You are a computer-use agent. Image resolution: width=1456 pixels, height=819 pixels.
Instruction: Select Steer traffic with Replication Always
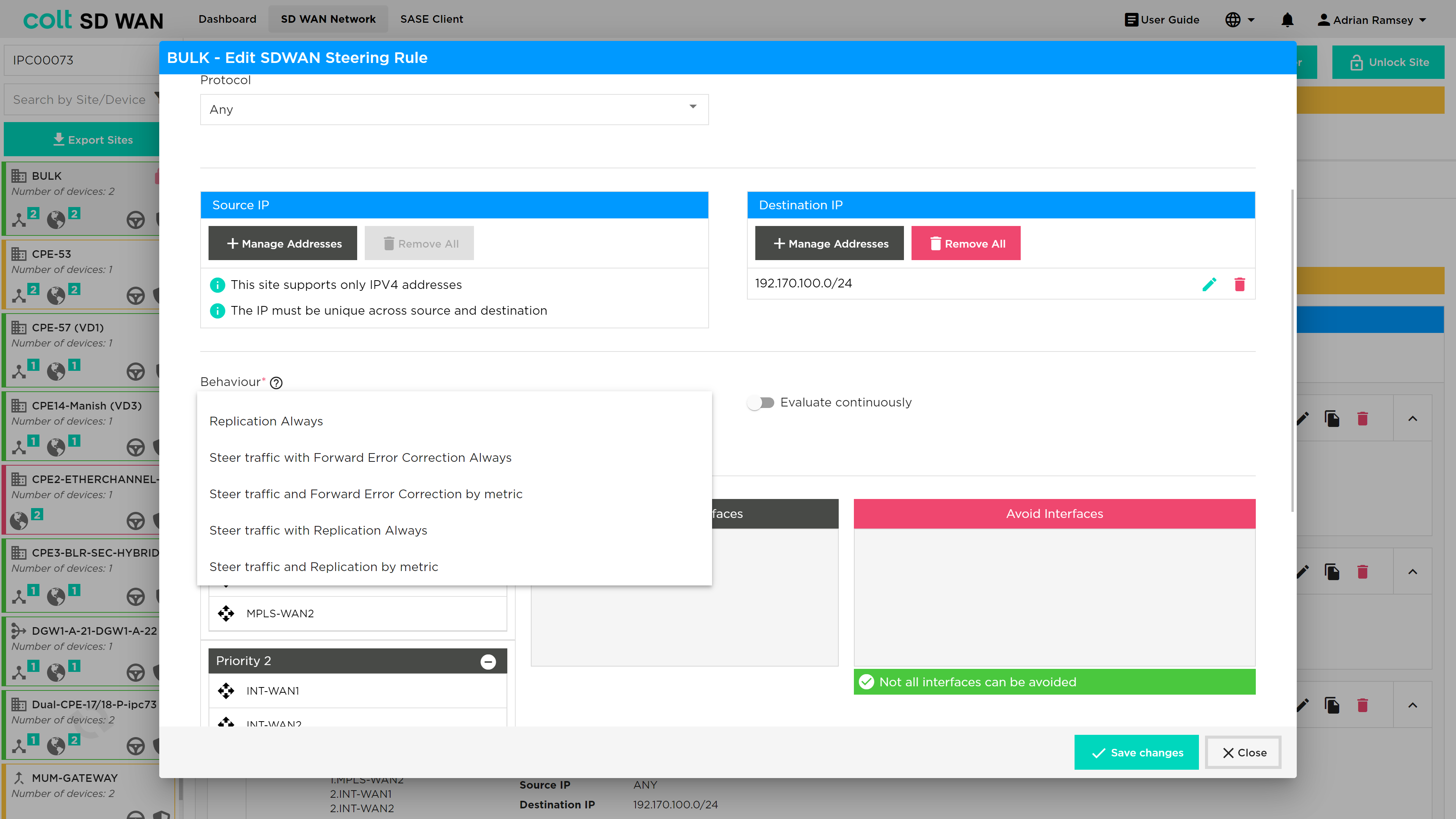(454, 531)
